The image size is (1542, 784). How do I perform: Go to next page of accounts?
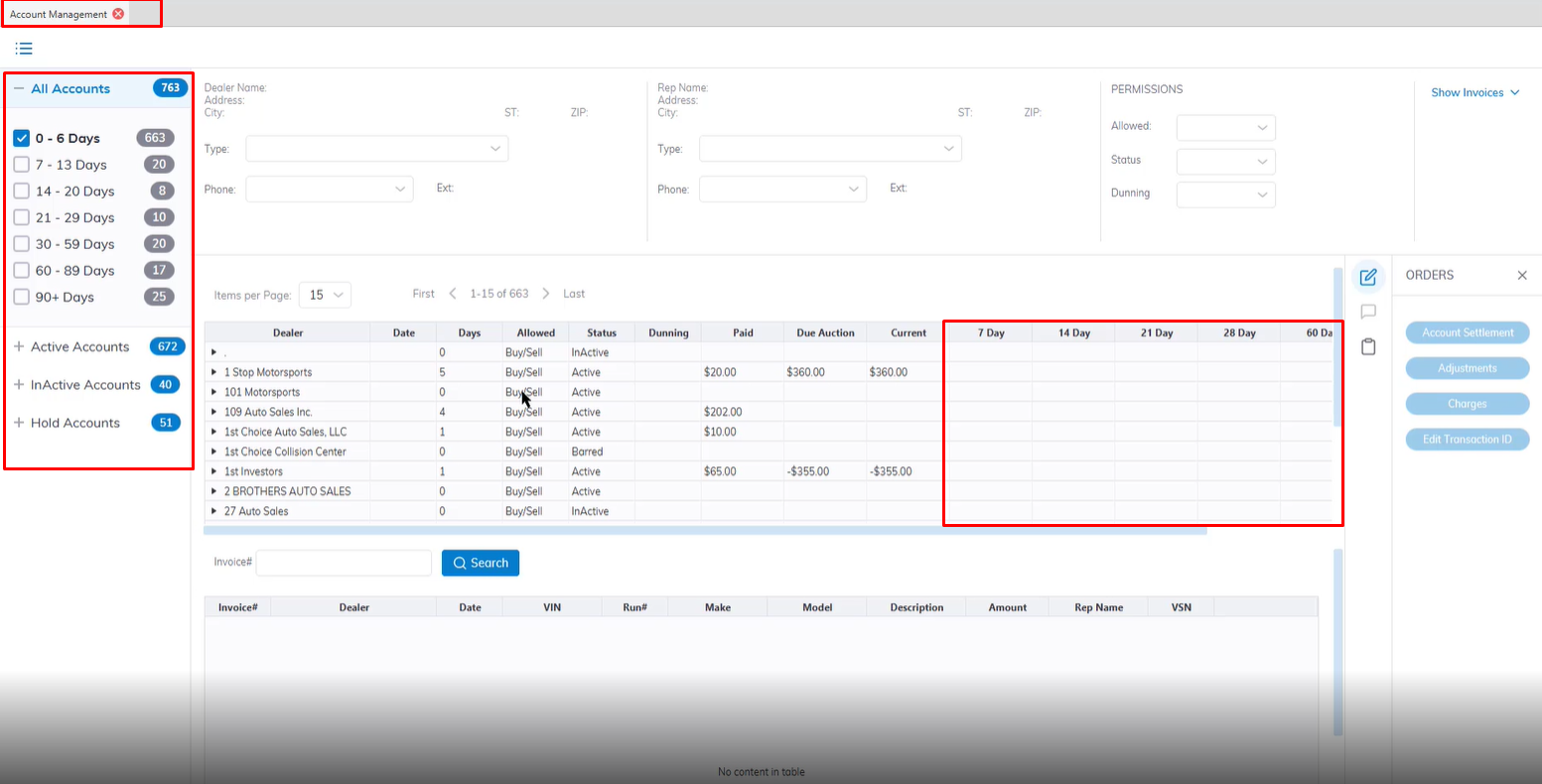(546, 294)
